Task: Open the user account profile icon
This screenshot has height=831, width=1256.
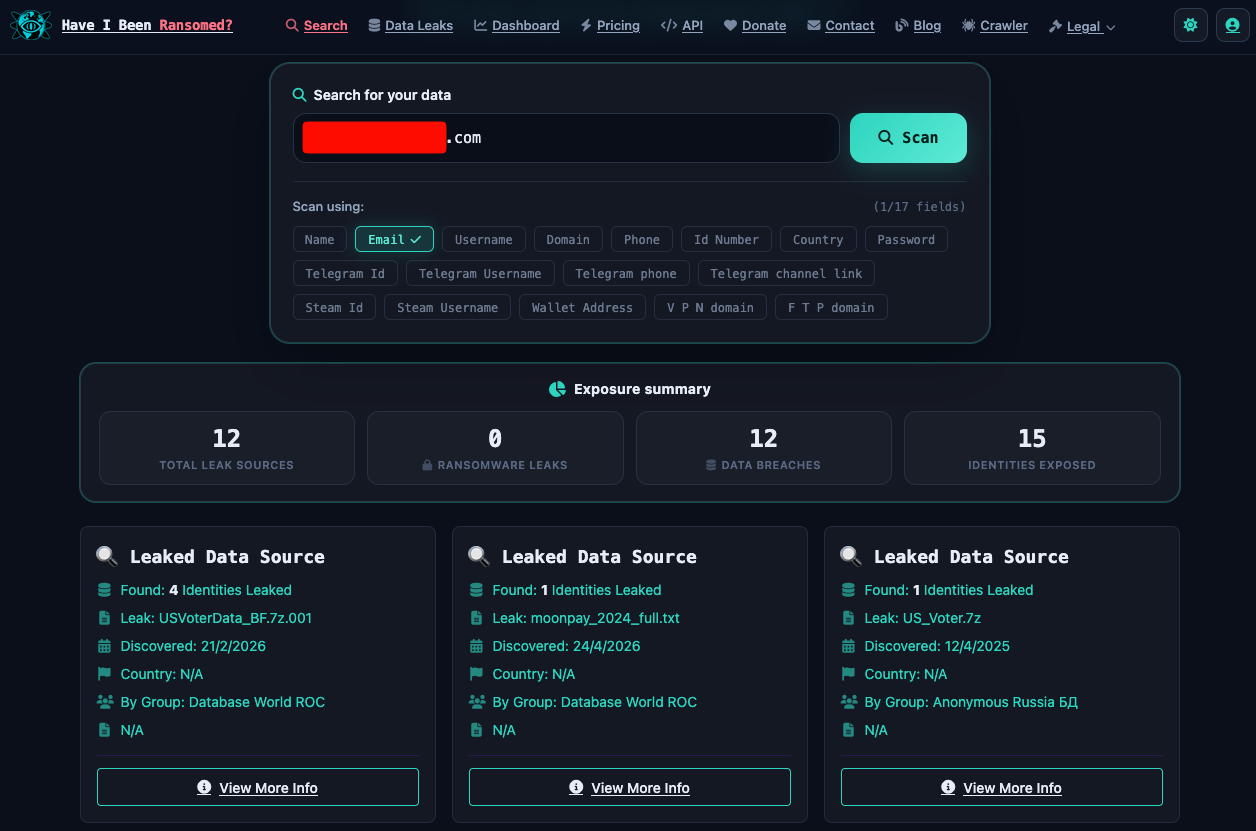Action: point(1232,25)
